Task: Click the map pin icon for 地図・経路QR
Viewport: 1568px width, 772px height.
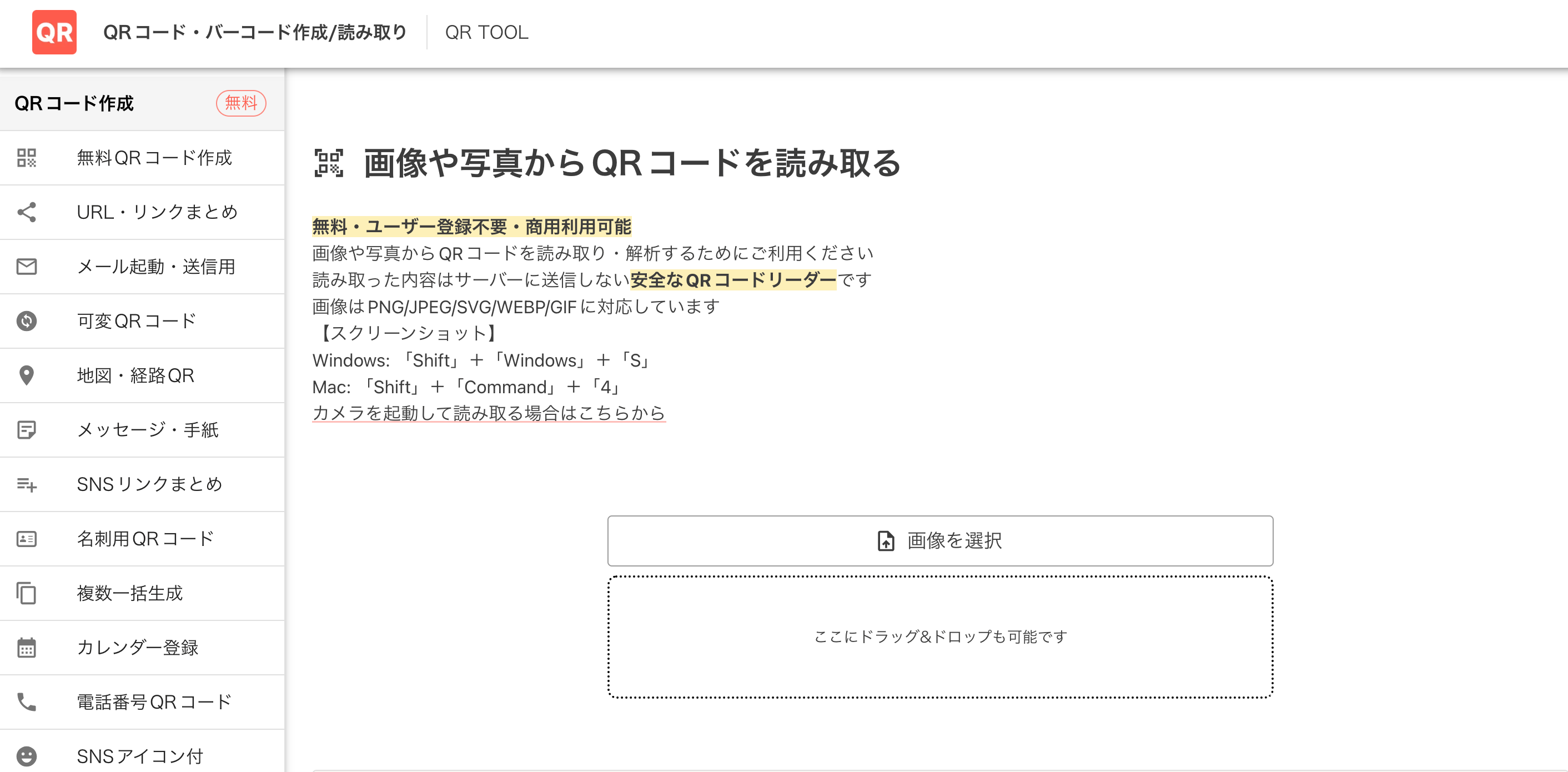Action: pos(27,375)
